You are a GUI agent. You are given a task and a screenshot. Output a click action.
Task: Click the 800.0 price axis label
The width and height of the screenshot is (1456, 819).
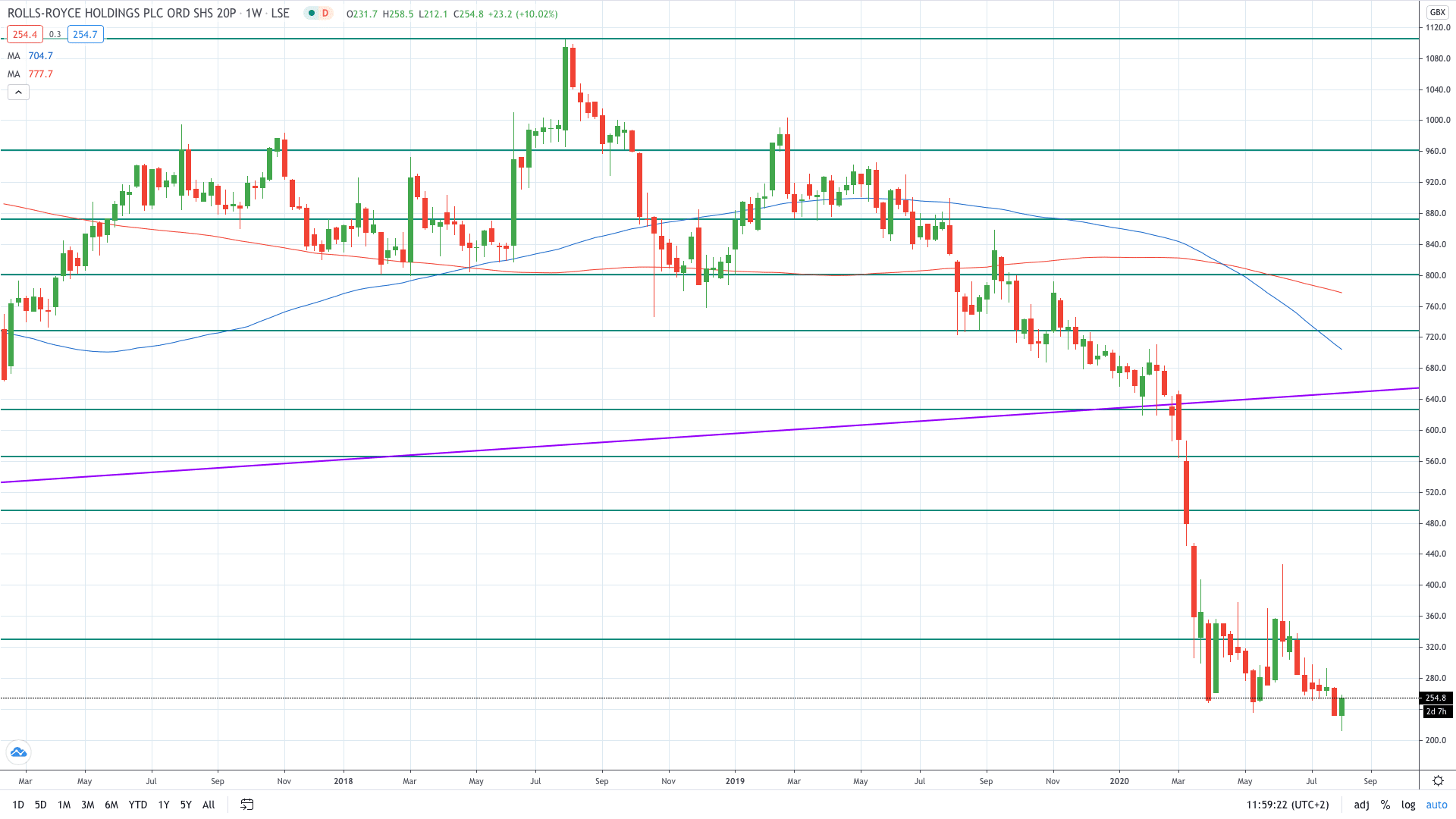click(1436, 275)
